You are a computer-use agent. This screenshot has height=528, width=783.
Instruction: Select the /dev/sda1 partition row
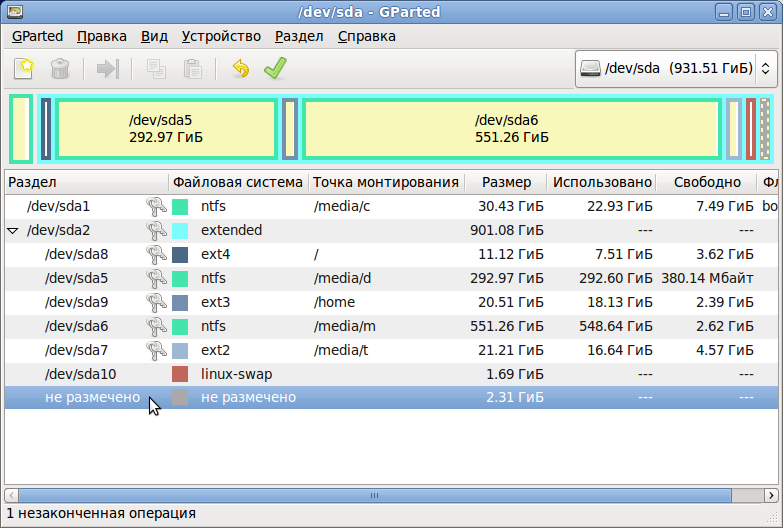click(x=391, y=206)
